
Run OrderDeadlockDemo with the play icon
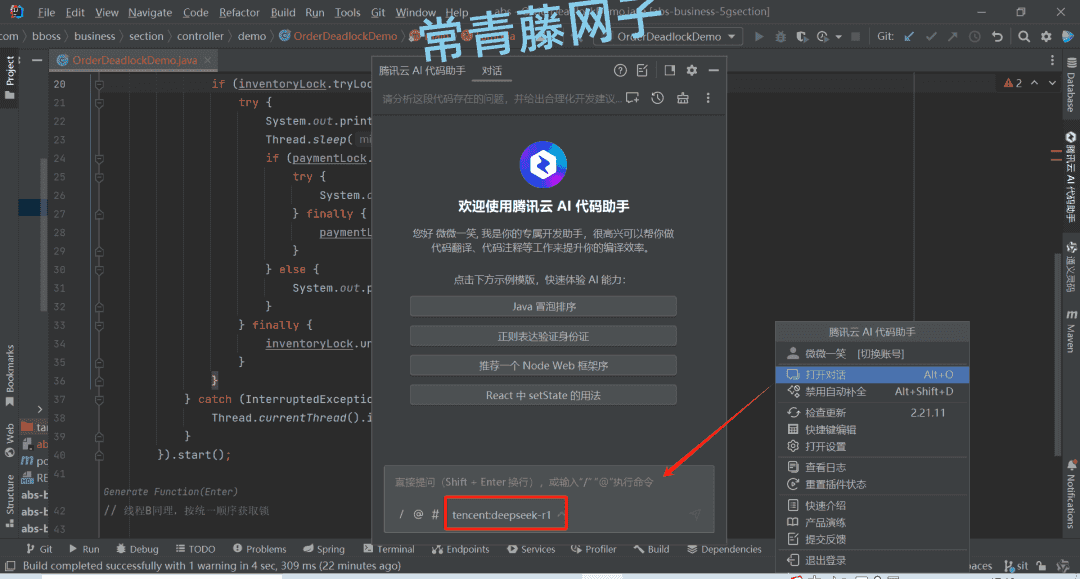point(759,36)
